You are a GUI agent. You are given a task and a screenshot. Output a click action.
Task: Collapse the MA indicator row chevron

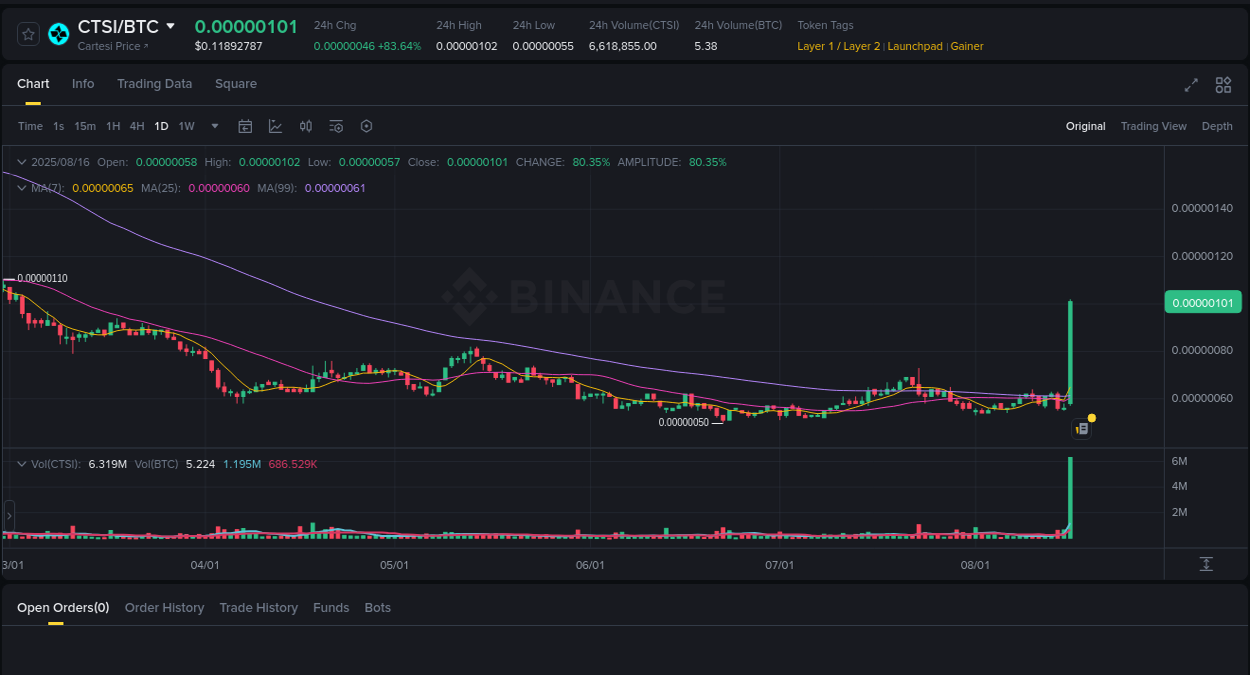[x=22, y=187]
